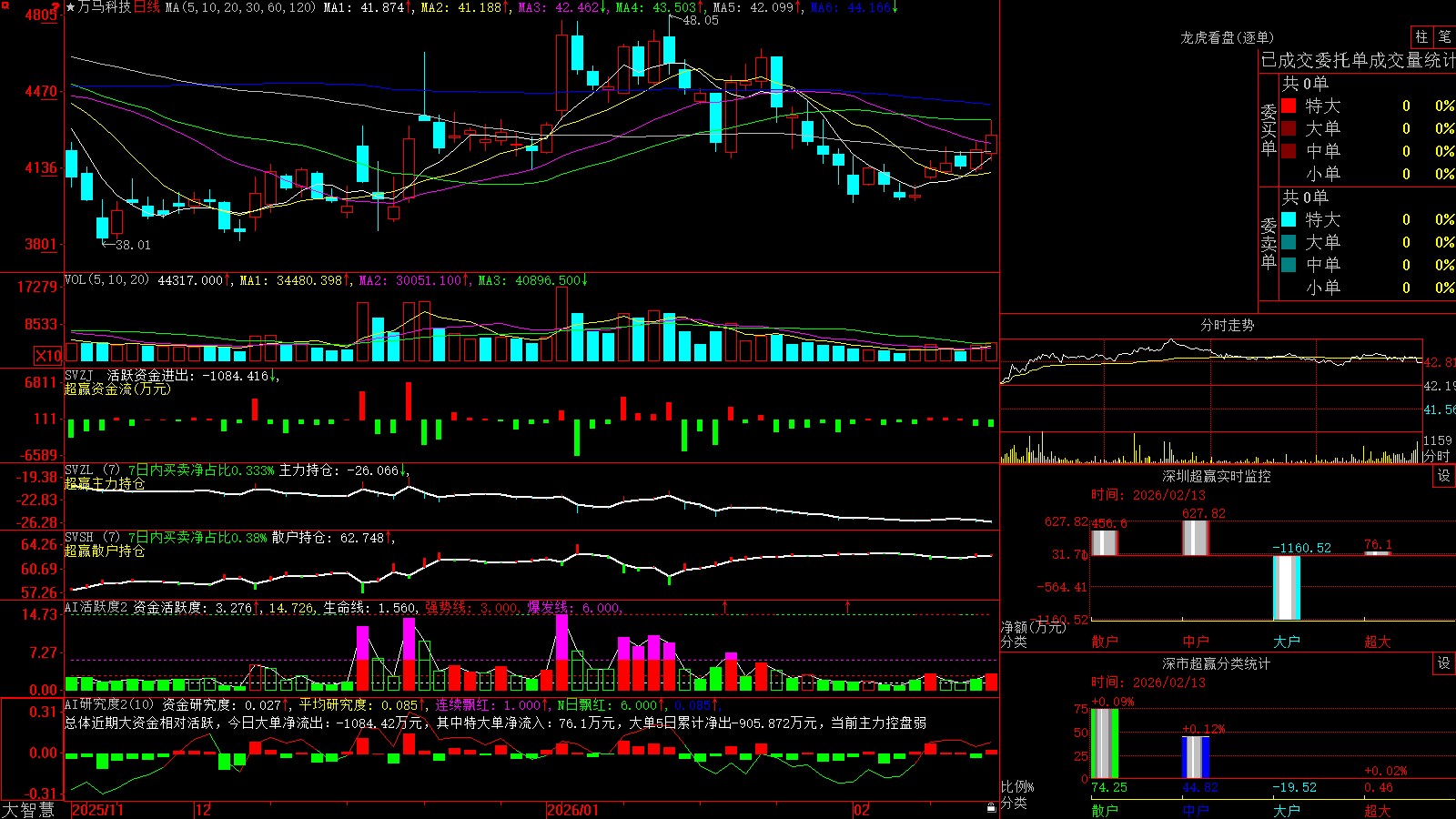Click the 大智慧 logo in bottom corner
The width and height of the screenshot is (1456, 819).
[x=28, y=810]
